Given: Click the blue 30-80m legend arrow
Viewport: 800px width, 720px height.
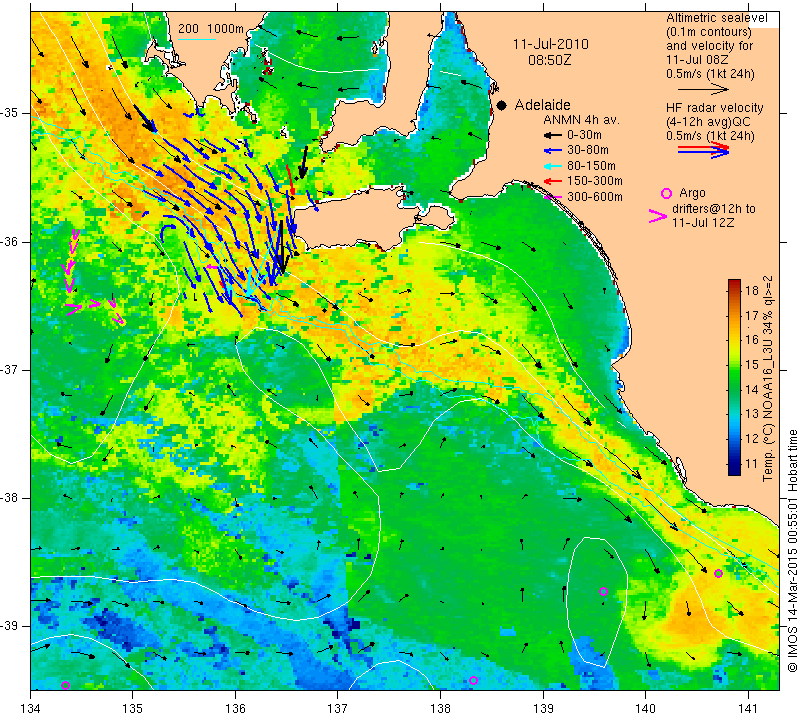Looking at the screenshot, I should (x=552, y=151).
